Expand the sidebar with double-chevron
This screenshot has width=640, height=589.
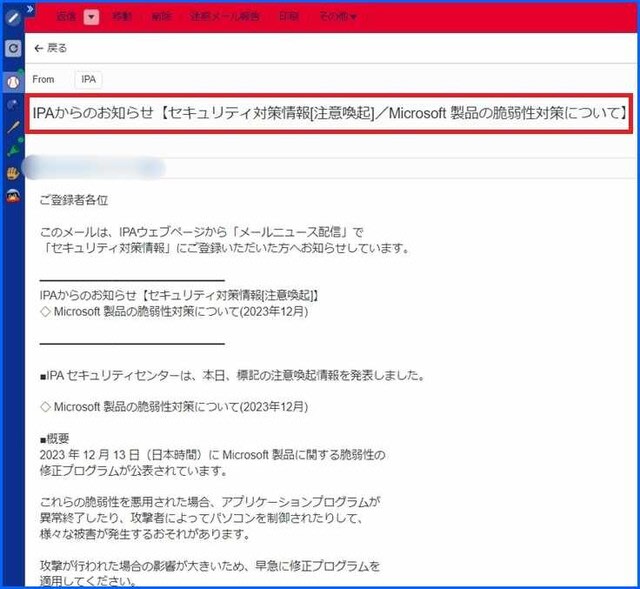[x=30, y=9]
